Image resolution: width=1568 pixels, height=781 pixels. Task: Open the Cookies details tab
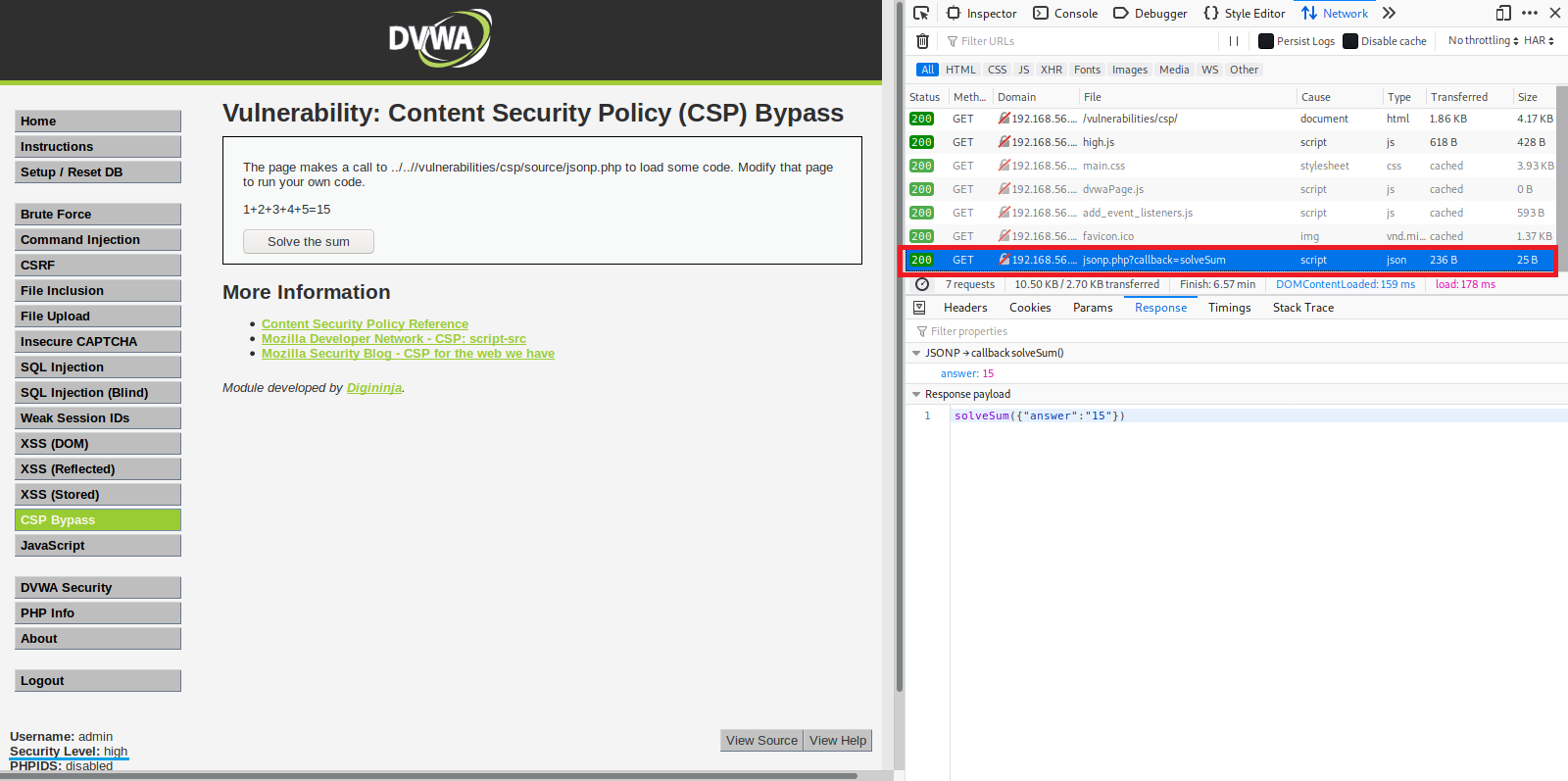click(x=1030, y=308)
